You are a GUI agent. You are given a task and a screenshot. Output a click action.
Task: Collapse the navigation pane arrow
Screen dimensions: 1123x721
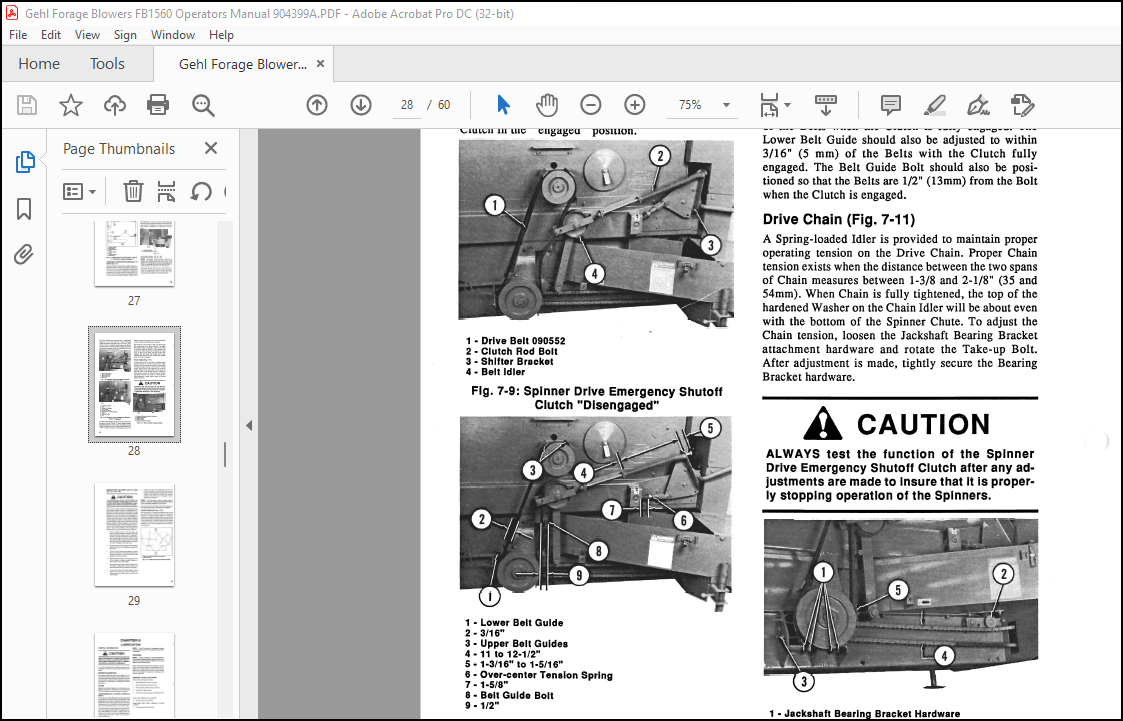pos(249,425)
